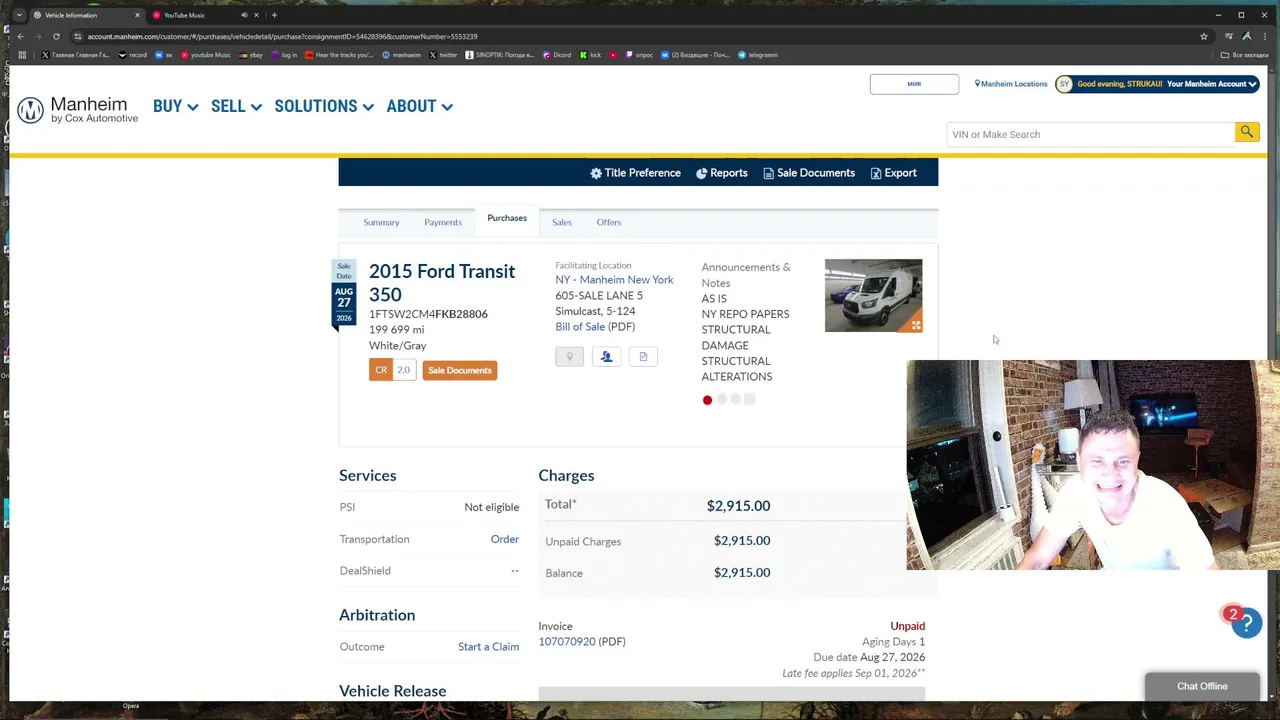This screenshot has width=1280, height=720.
Task: Open a new browser tab with plus icon
Action: [x=274, y=15]
